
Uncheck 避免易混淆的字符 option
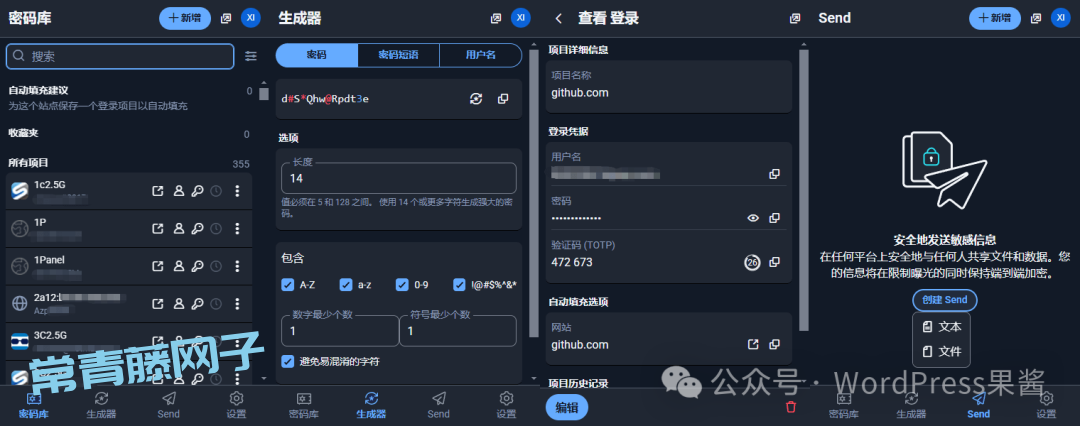pyautogui.click(x=288, y=361)
